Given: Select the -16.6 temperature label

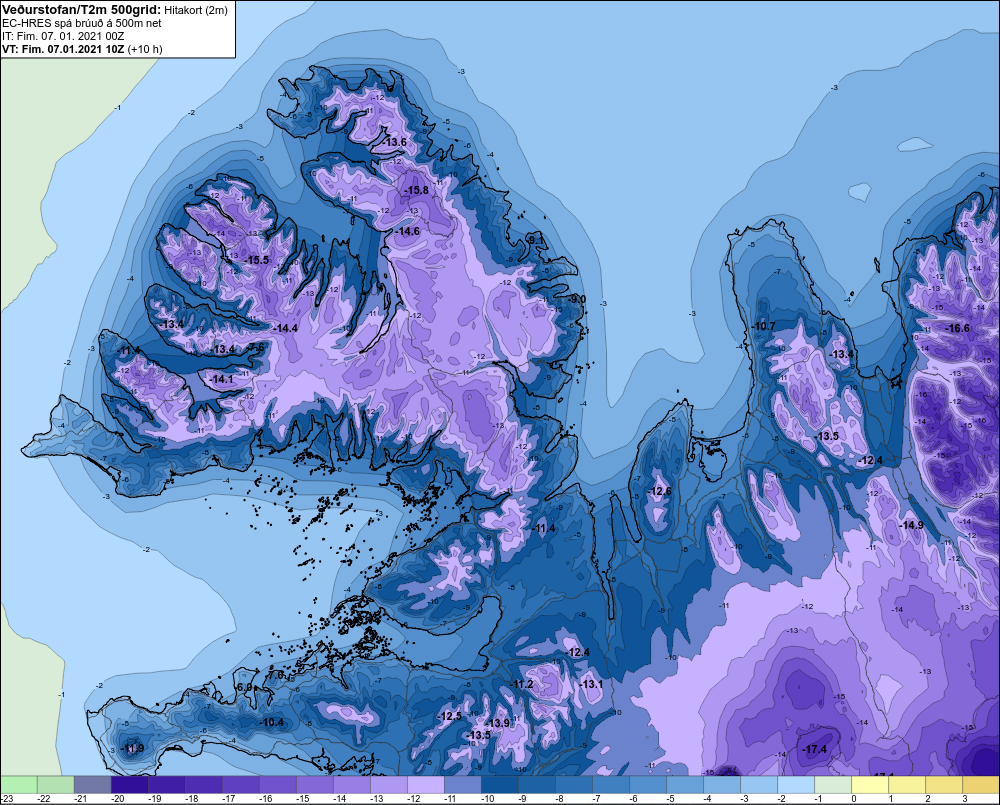Looking at the screenshot, I should point(957,328).
